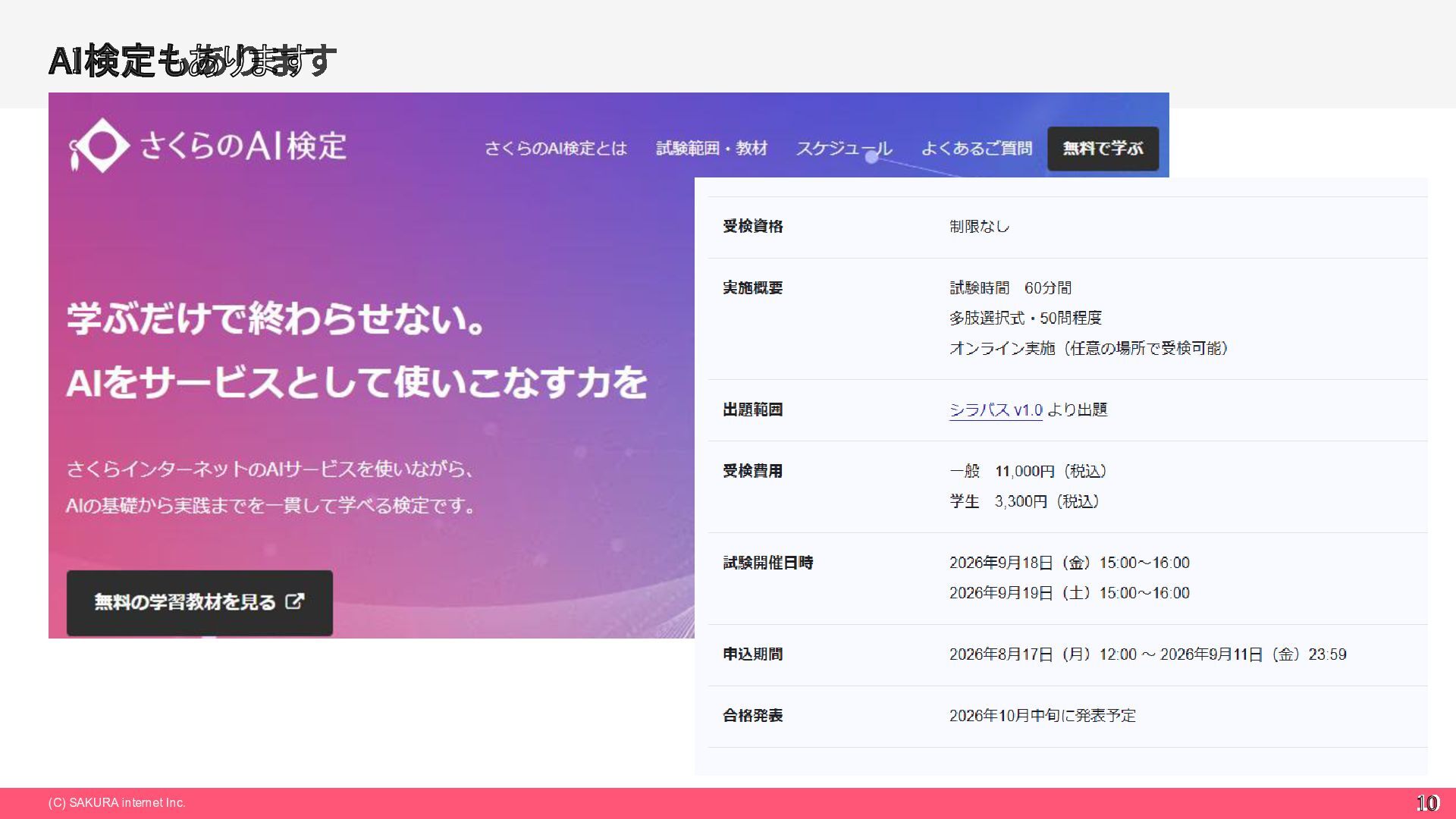The width and height of the screenshot is (1456, 819).
Task: Click the 学生 3,300円(税込) text
Action: [x=1024, y=502]
